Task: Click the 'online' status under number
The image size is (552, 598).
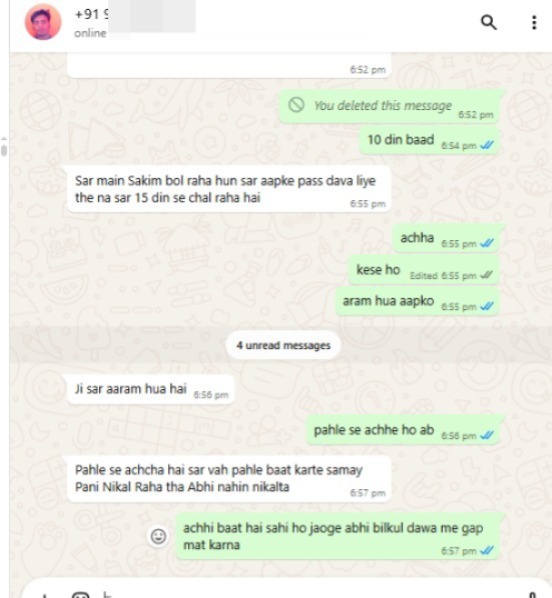Action: [90, 34]
